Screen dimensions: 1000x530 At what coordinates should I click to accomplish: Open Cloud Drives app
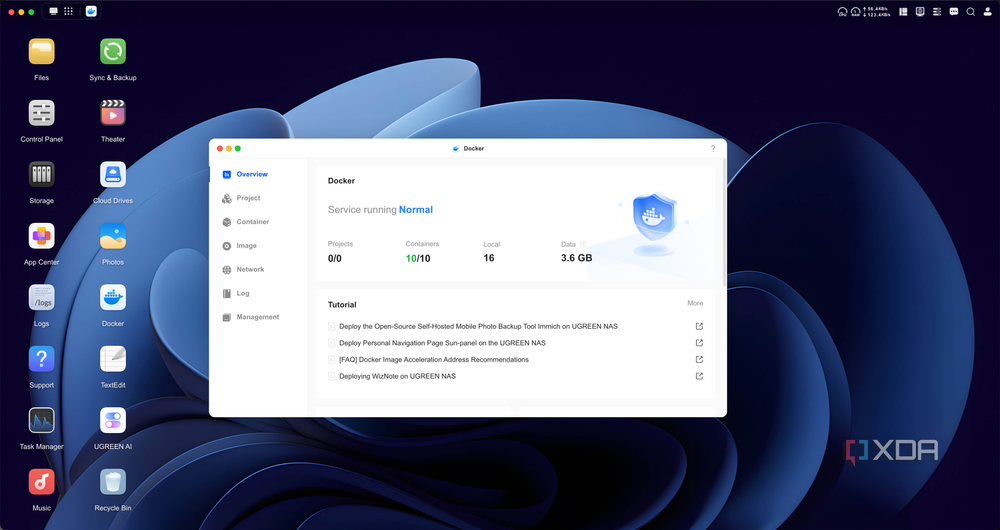[x=113, y=174]
